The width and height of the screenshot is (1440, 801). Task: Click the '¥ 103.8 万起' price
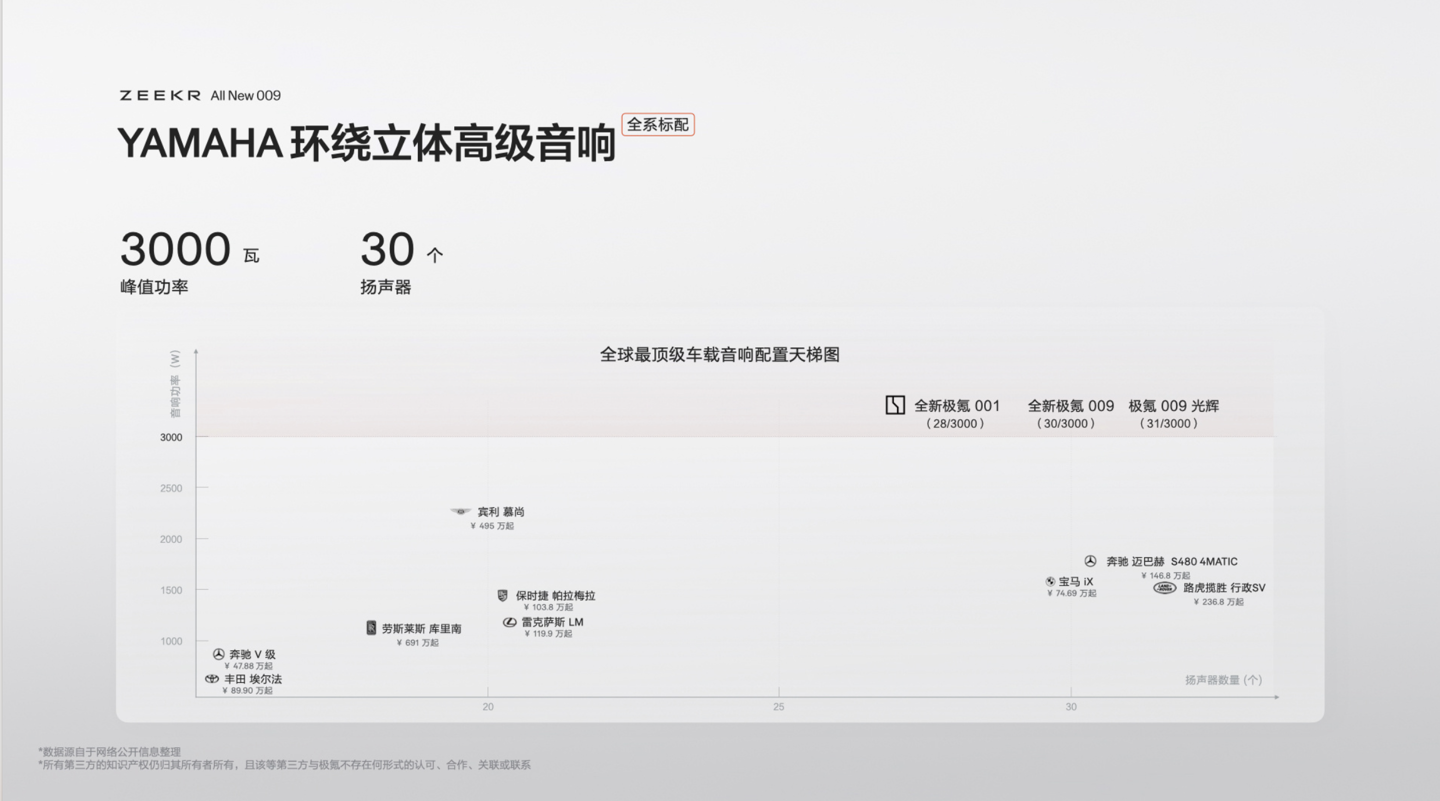(548, 608)
